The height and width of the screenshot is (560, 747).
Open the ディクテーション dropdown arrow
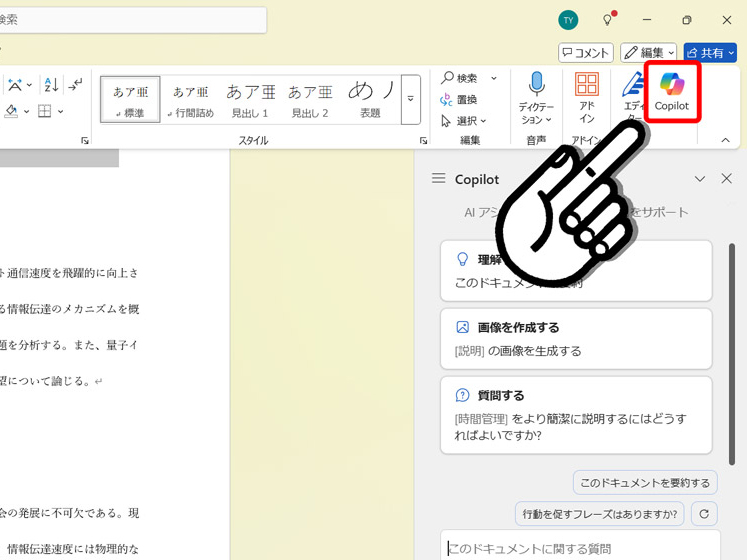pyautogui.click(x=548, y=120)
